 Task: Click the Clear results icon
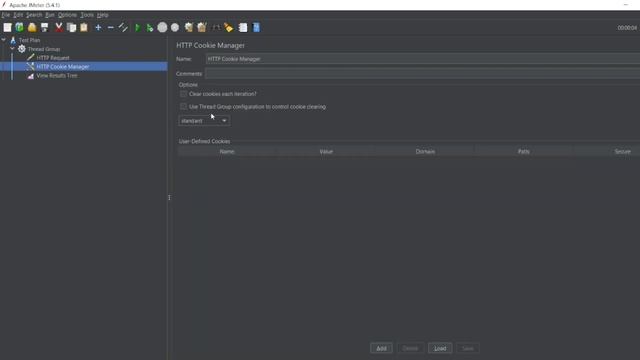click(189, 27)
